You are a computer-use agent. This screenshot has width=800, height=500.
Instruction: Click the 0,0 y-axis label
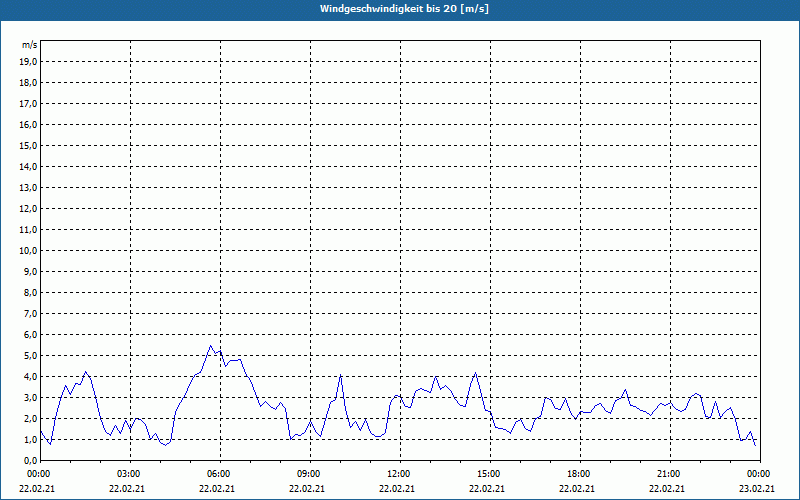pos(30,460)
